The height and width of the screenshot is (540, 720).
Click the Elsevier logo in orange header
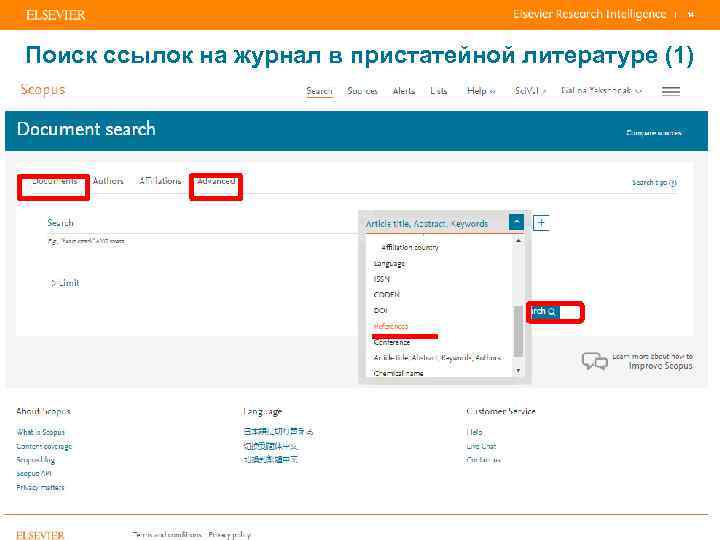point(56,15)
